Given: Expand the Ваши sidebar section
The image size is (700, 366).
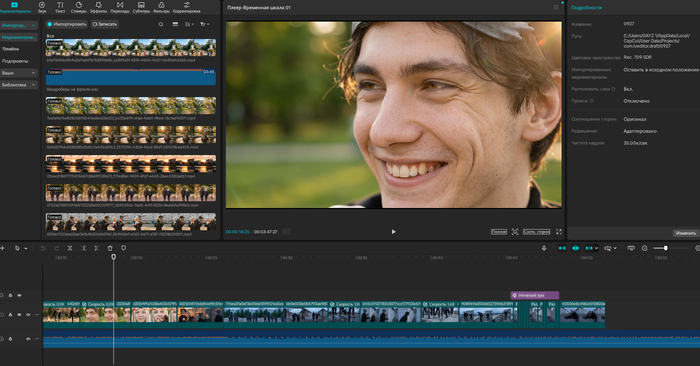Looking at the screenshot, I should (19, 73).
